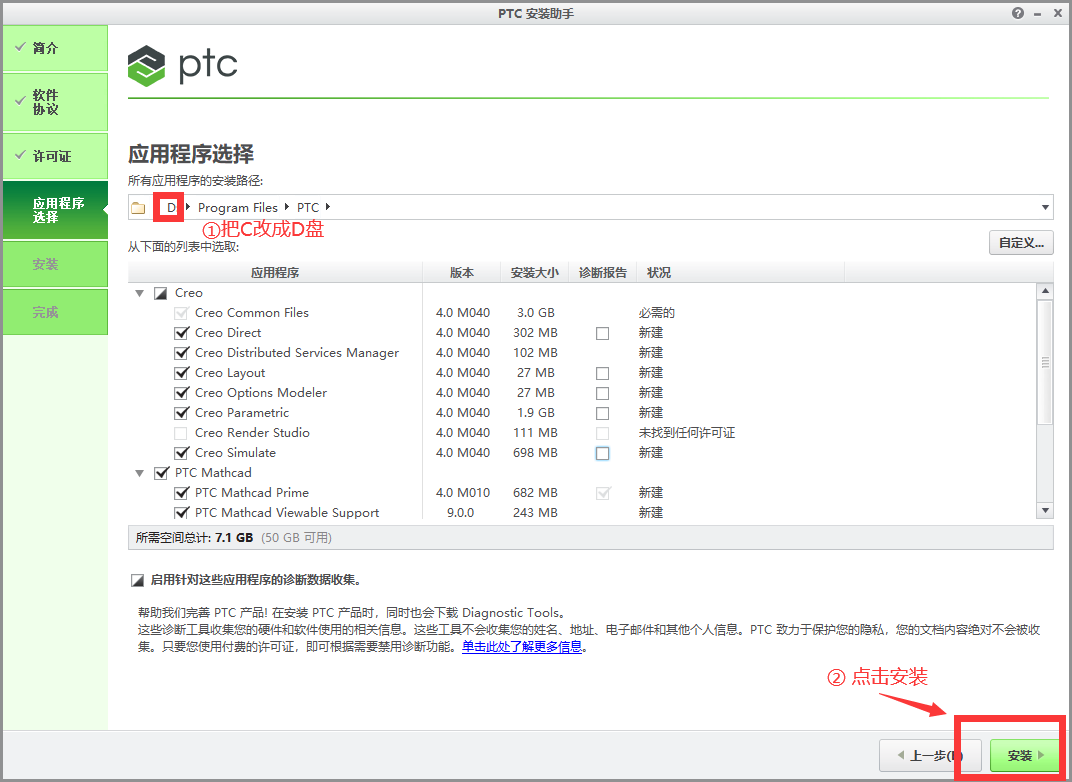Go to the 许可证 step

(55, 156)
